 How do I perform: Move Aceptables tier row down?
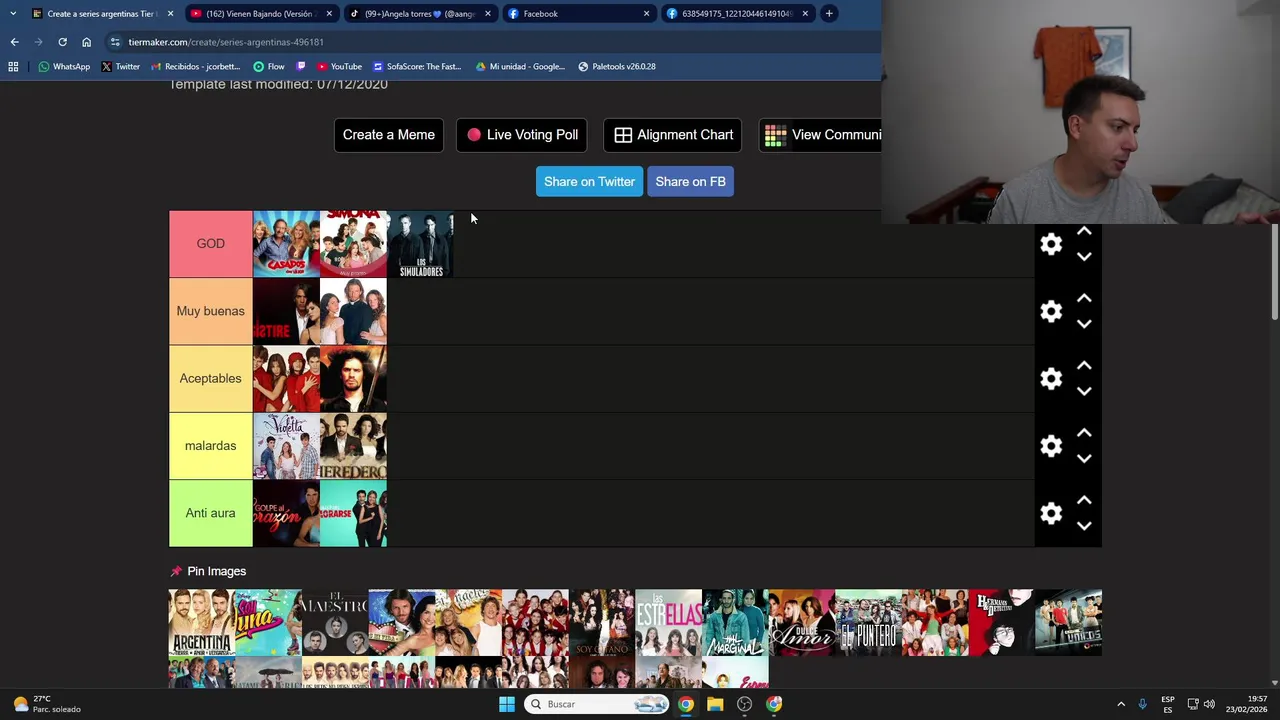(1084, 391)
